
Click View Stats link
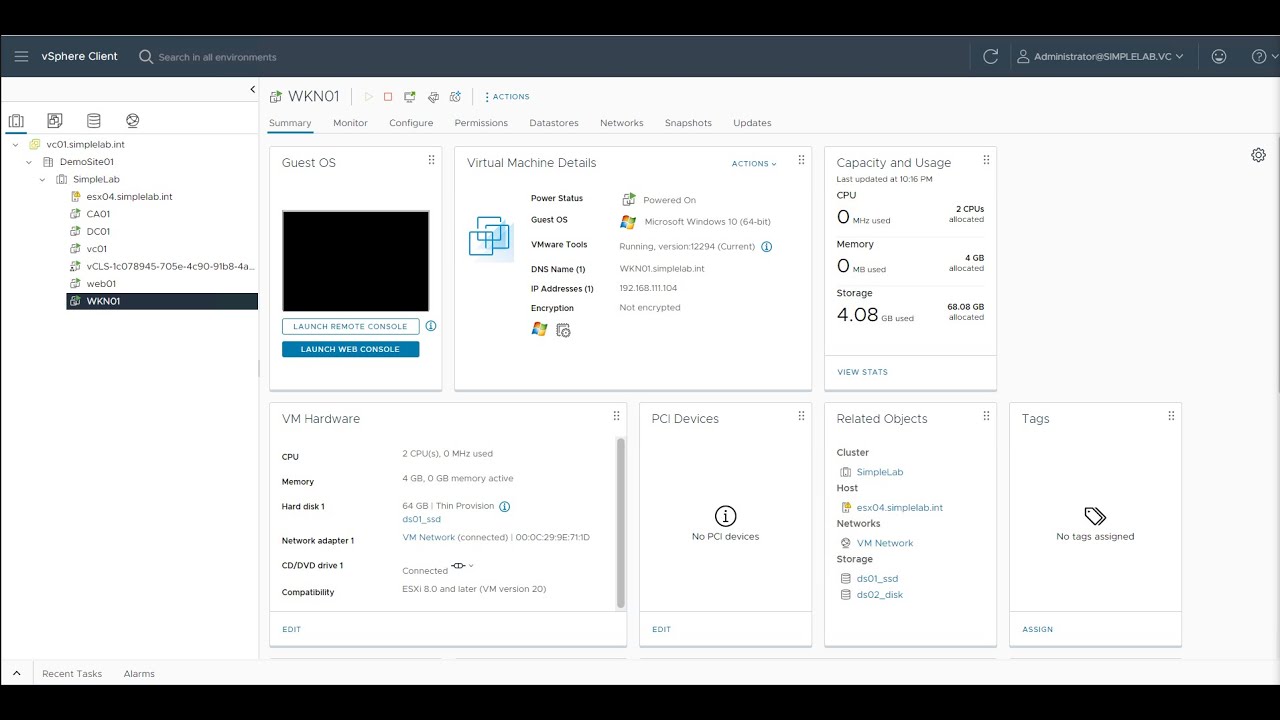pos(862,372)
